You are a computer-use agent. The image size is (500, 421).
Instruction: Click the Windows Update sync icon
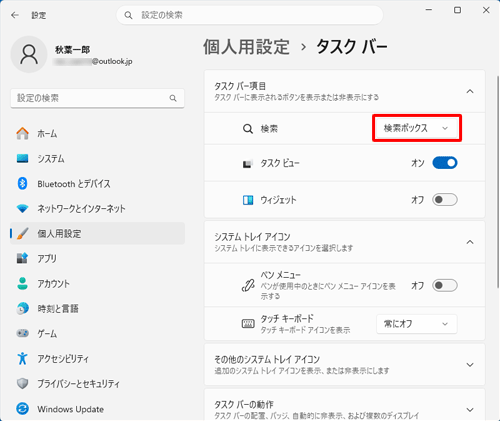[x=22, y=409]
